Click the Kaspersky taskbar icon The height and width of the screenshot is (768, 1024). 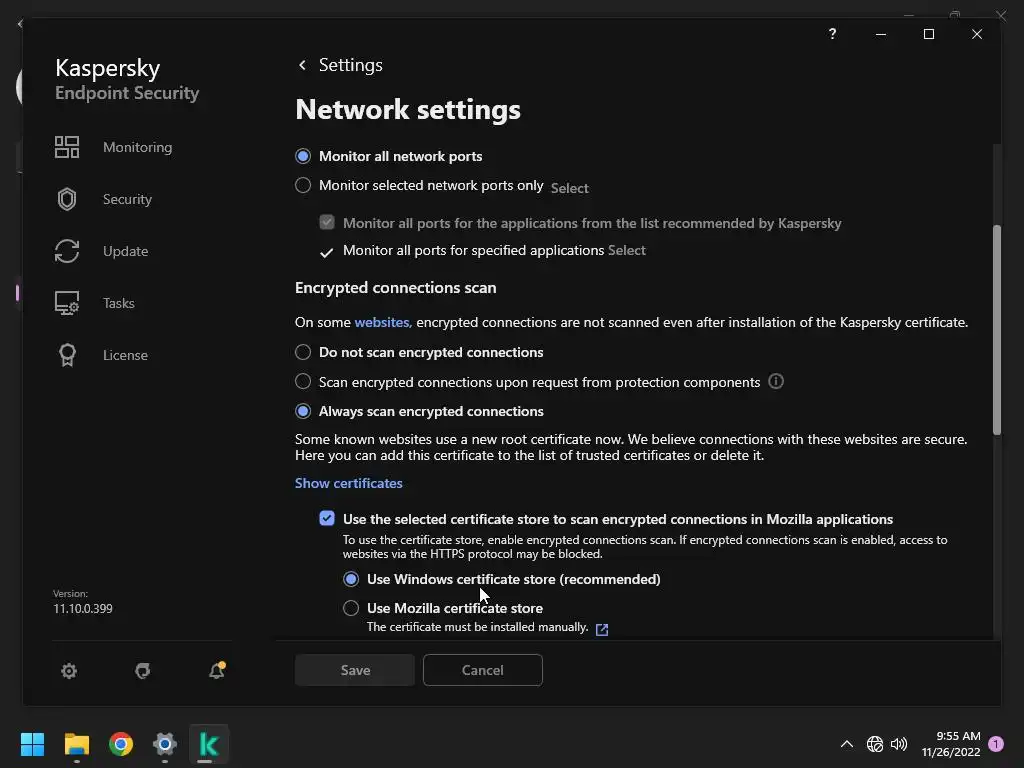[208, 744]
